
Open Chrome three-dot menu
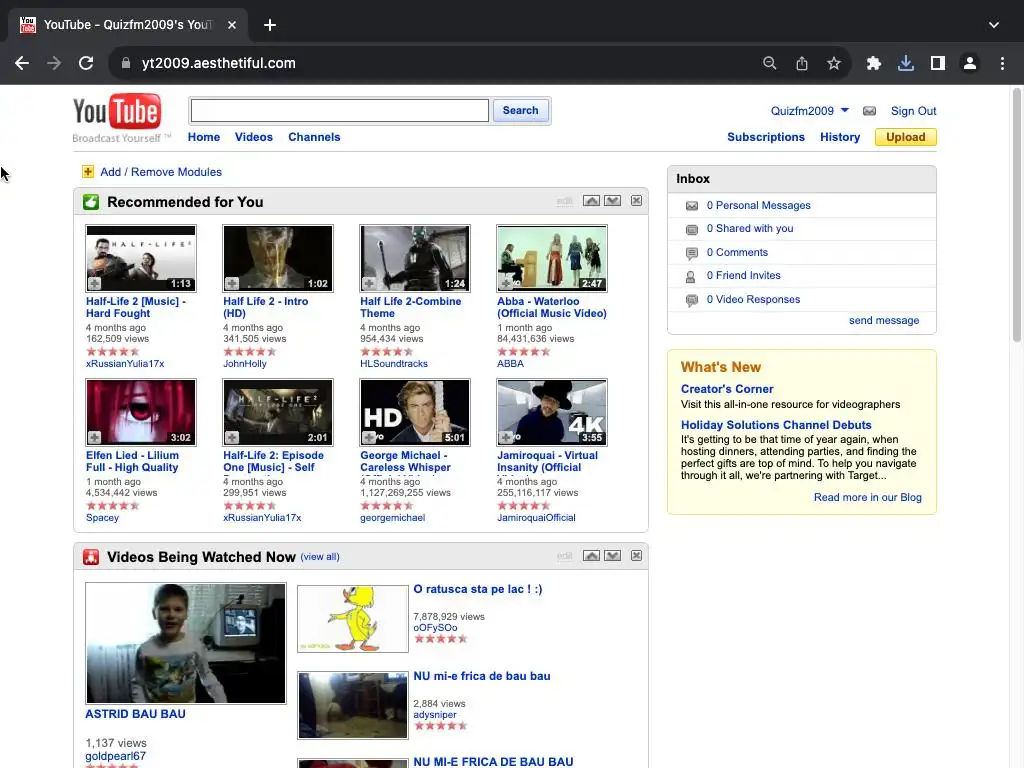point(1002,63)
